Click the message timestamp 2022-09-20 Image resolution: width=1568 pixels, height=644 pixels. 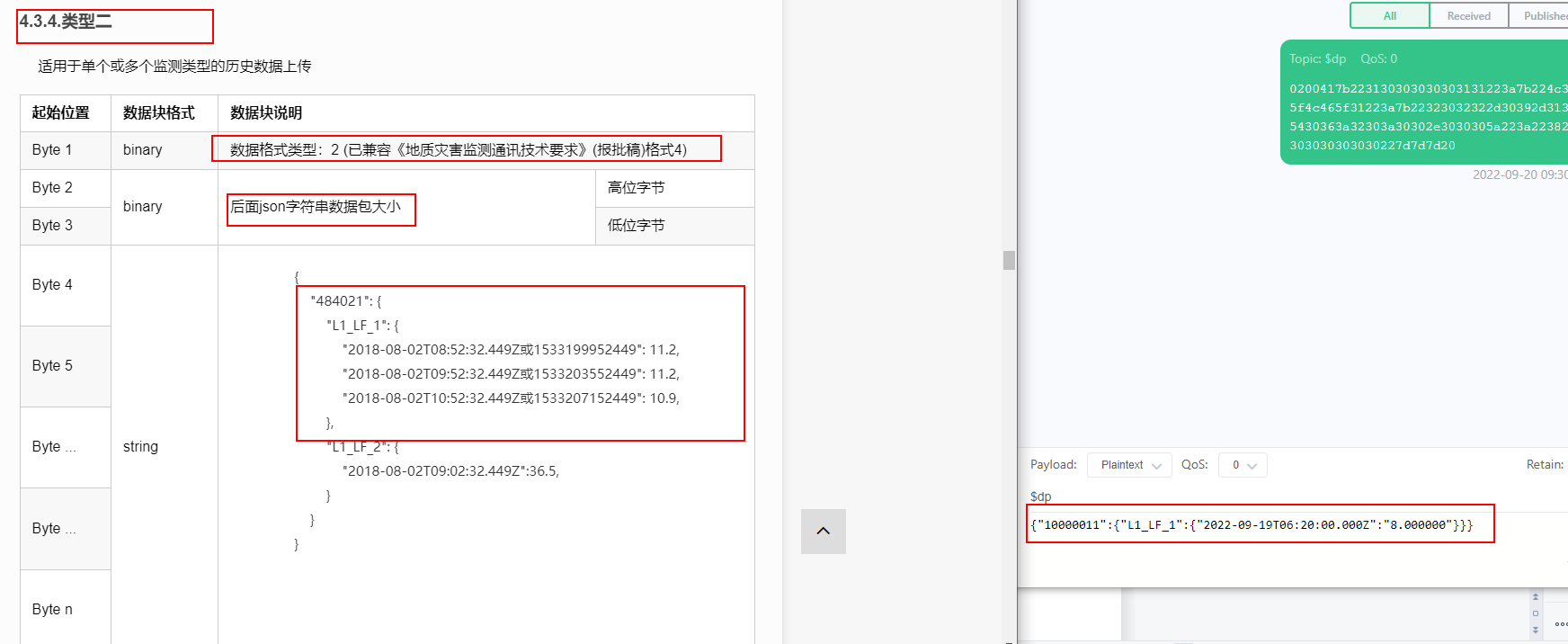click(1519, 174)
